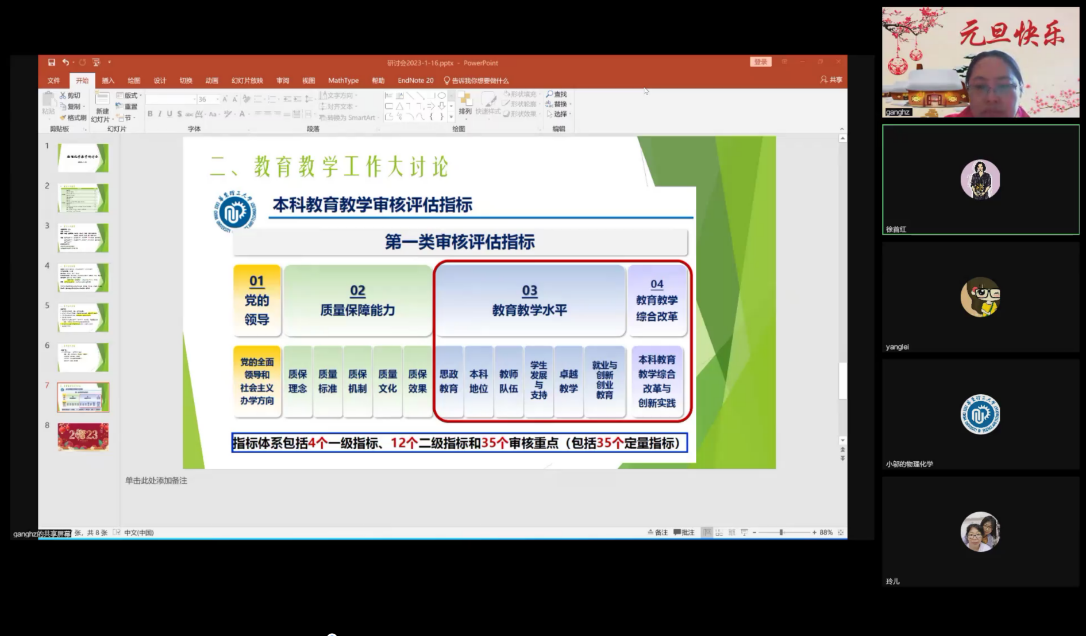This screenshot has width=1086, height=636.
Task: Switch to the MathType tab
Action: point(343,80)
